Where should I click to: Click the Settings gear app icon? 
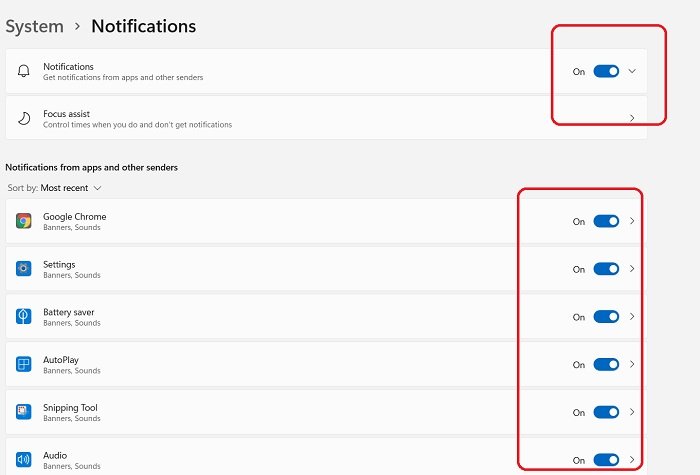(24, 269)
